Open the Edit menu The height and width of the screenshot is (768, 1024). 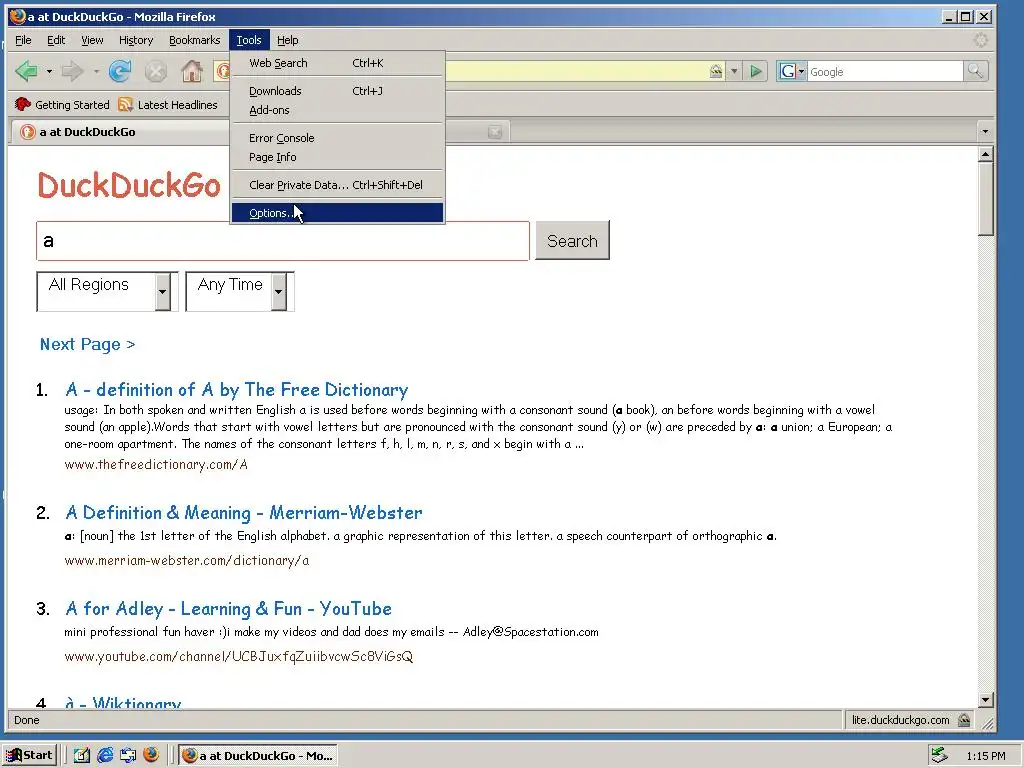point(56,40)
